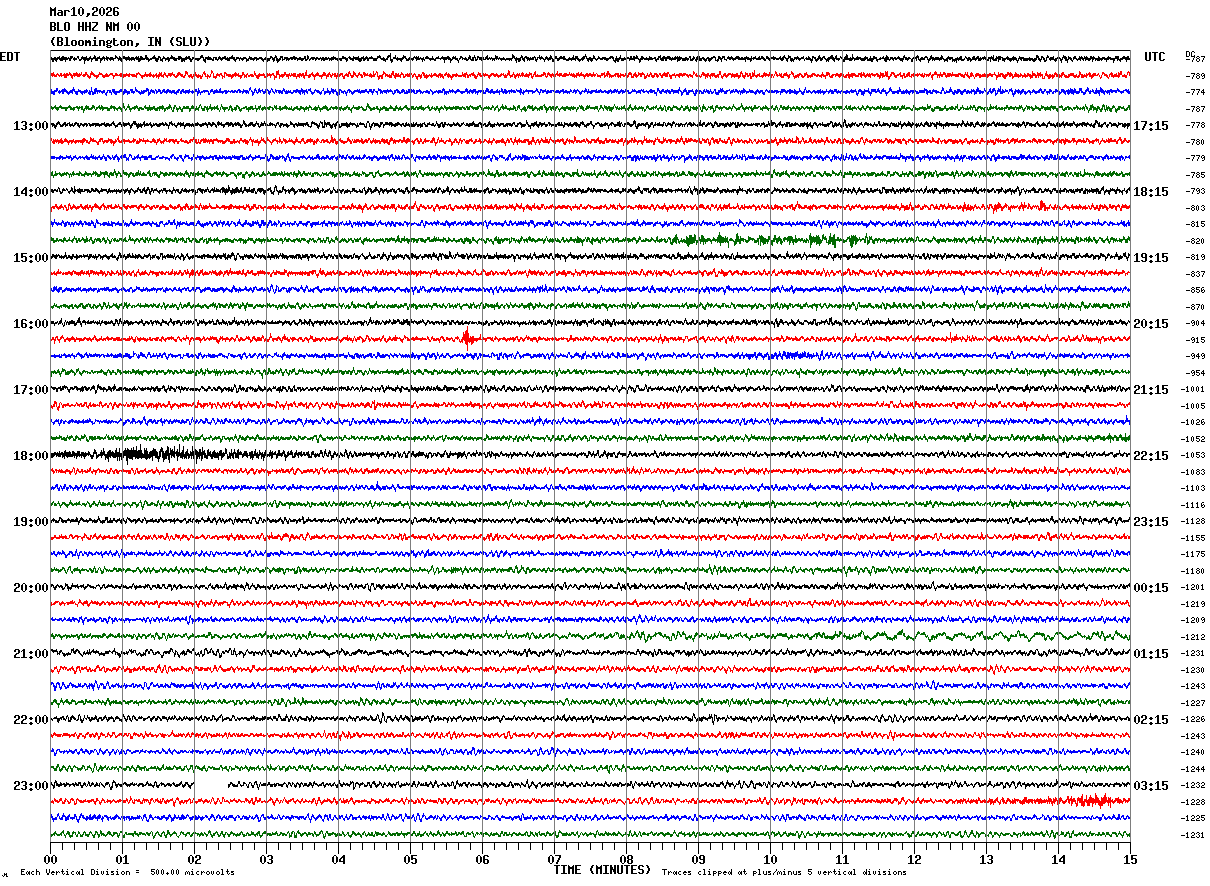This screenshot has width=1210, height=886.
Task: Click the '10' minute tick label
Action: 770,859
